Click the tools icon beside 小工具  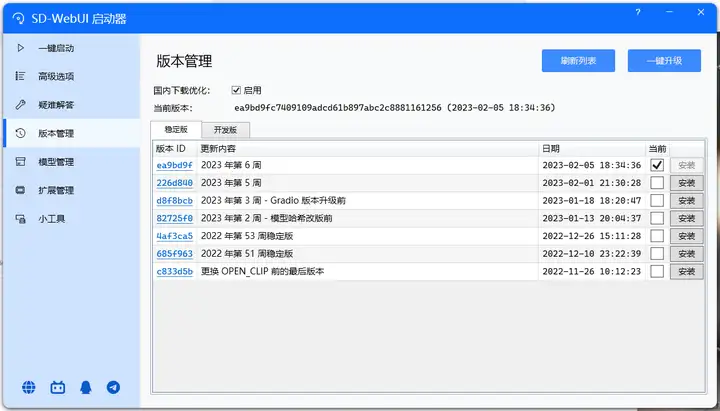pos(20,219)
